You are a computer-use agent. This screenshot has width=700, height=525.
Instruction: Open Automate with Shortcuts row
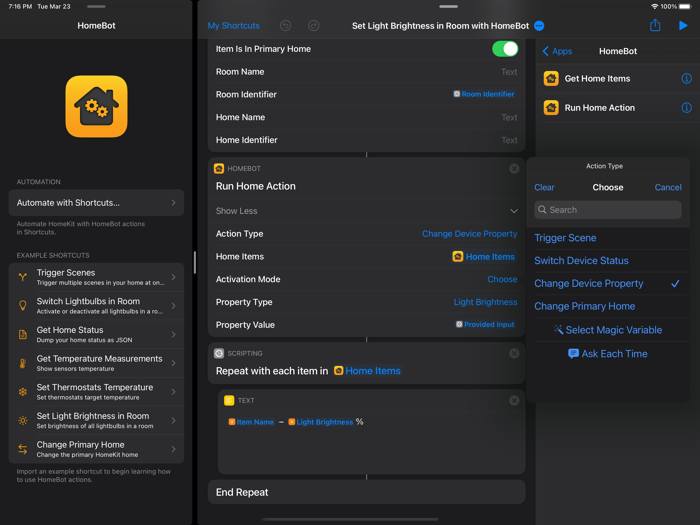(x=96, y=203)
